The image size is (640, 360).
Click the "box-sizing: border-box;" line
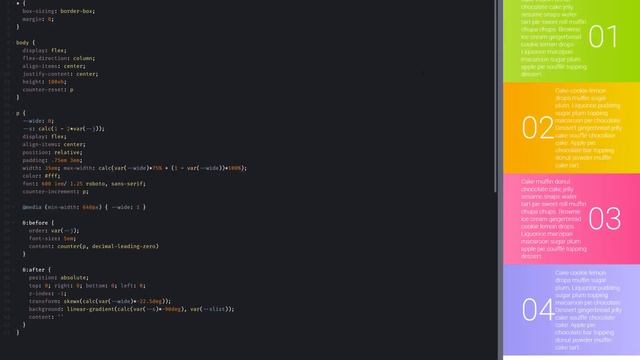tap(58, 11)
